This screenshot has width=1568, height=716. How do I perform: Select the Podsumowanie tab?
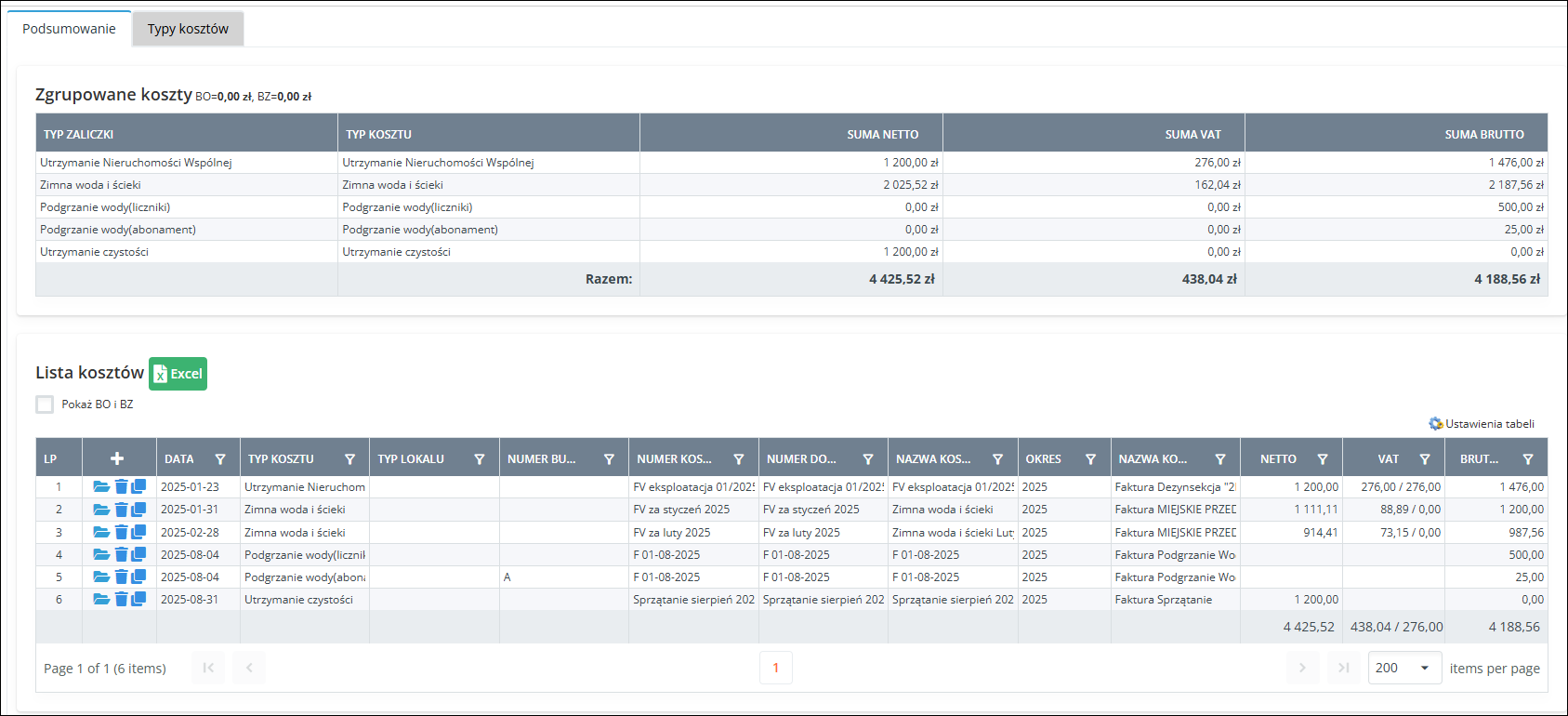coord(69,29)
